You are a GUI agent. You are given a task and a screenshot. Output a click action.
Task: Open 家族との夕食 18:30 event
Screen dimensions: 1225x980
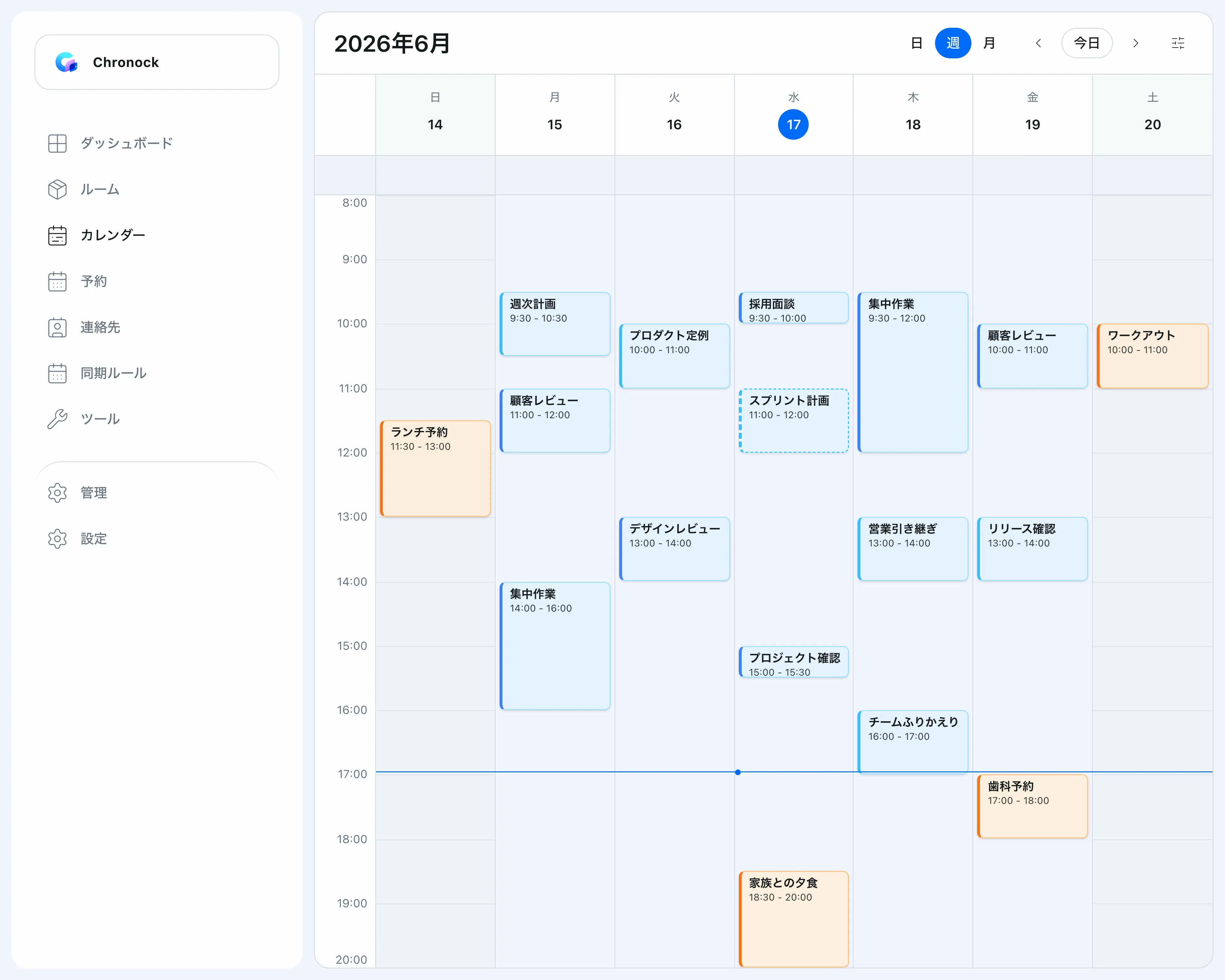coord(794,919)
